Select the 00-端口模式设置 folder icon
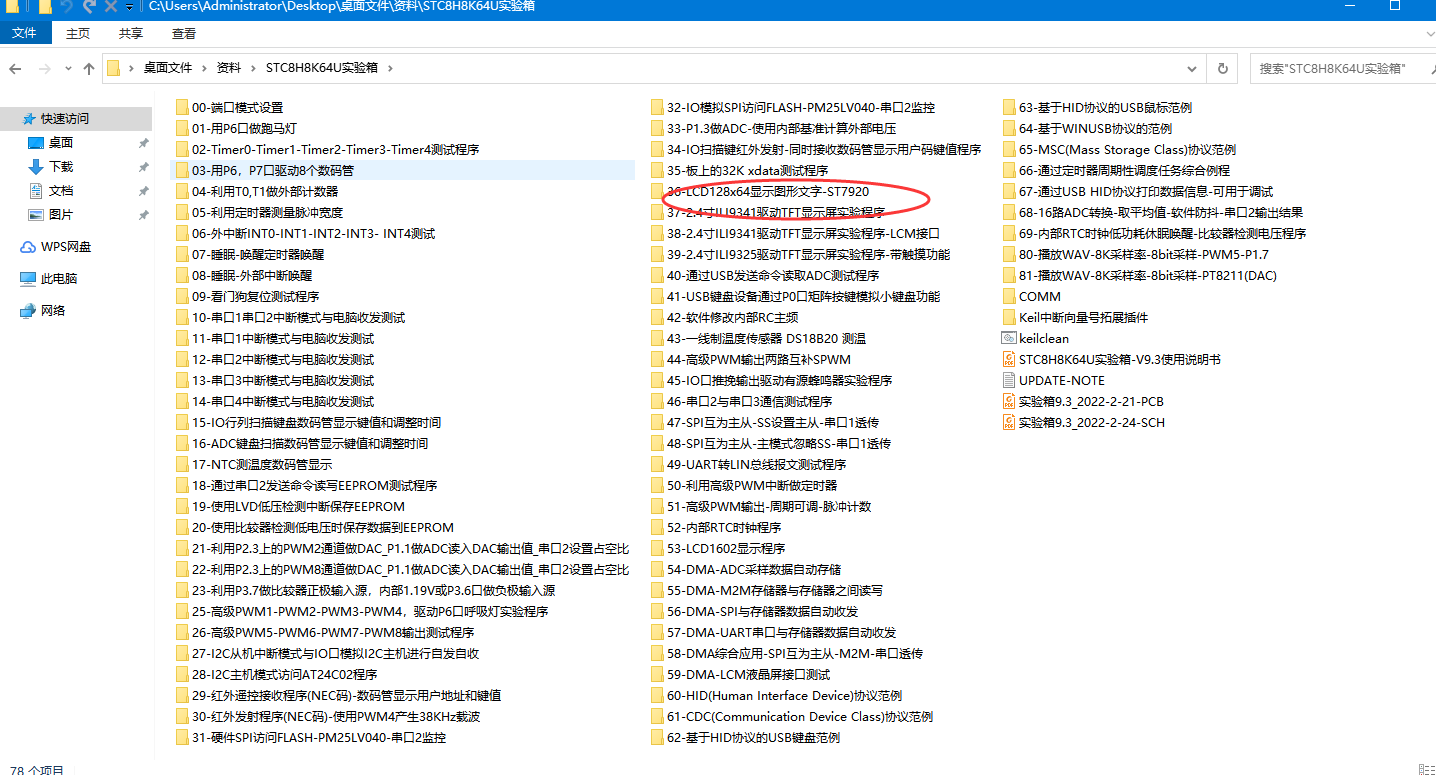The image size is (1436, 775). coord(182,107)
